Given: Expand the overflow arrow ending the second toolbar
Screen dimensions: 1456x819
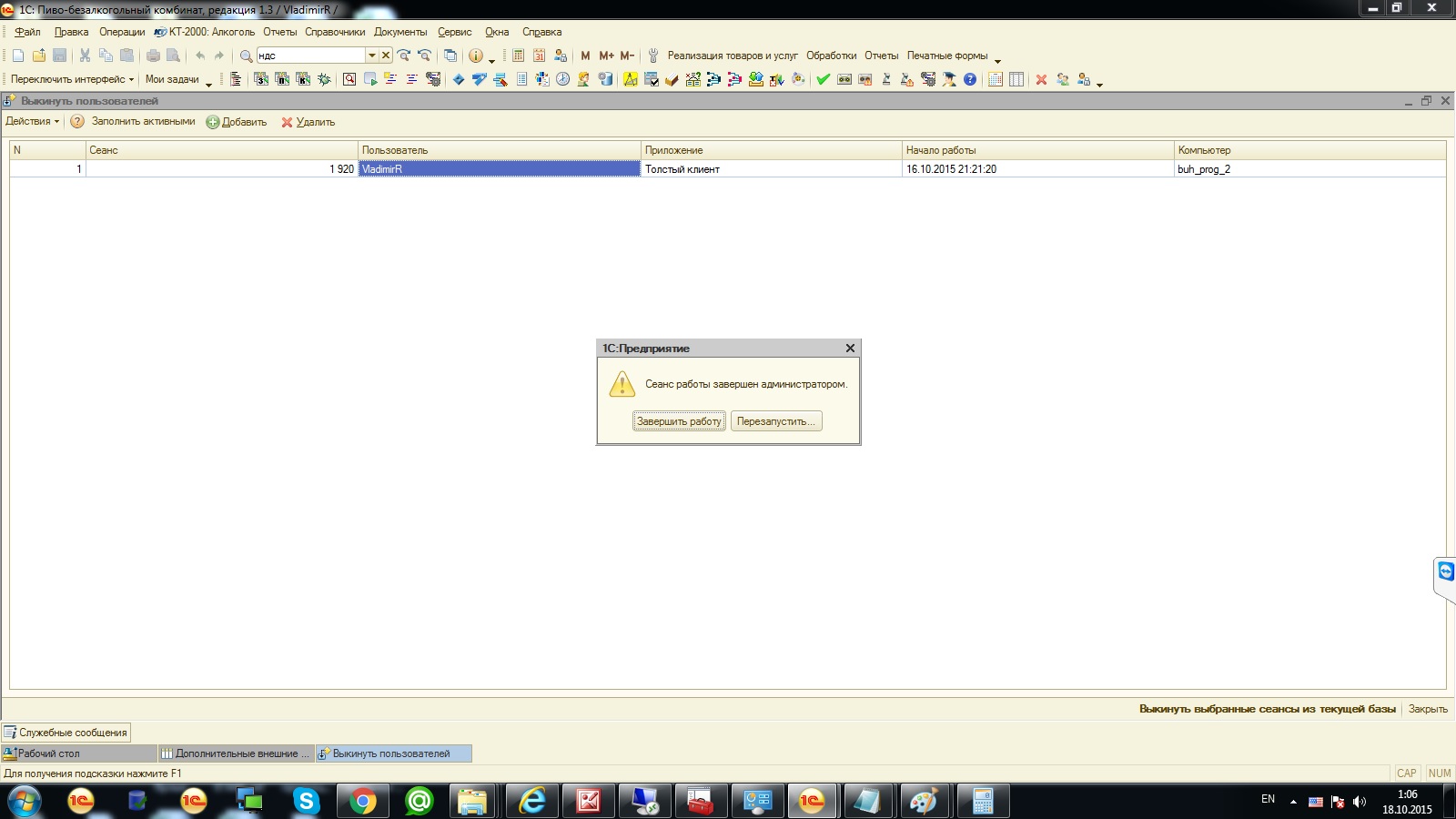Looking at the screenshot, I should pos(1099,85).
